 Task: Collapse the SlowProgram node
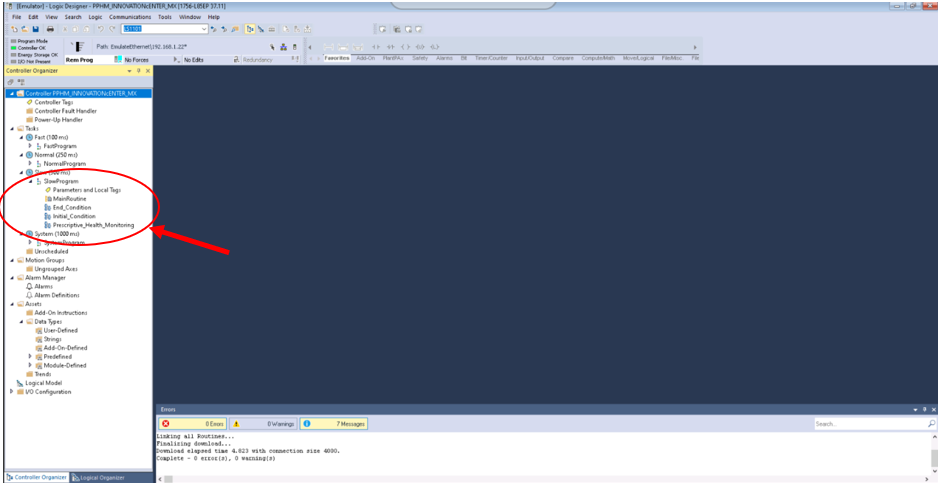30,181
